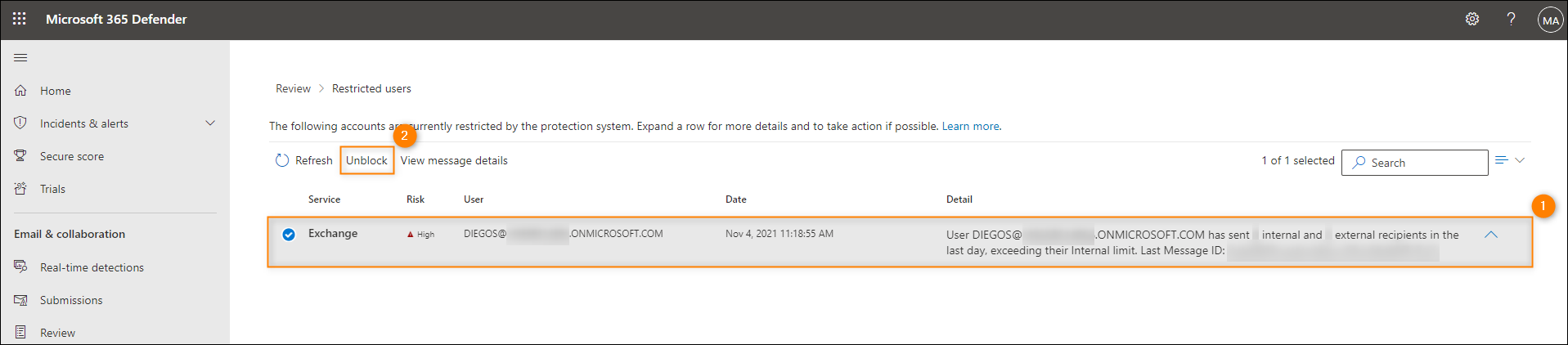Click the Submissions mail icon
Image resolution: width=1568 pixels, height=345 pixels.
click(20, 300)
